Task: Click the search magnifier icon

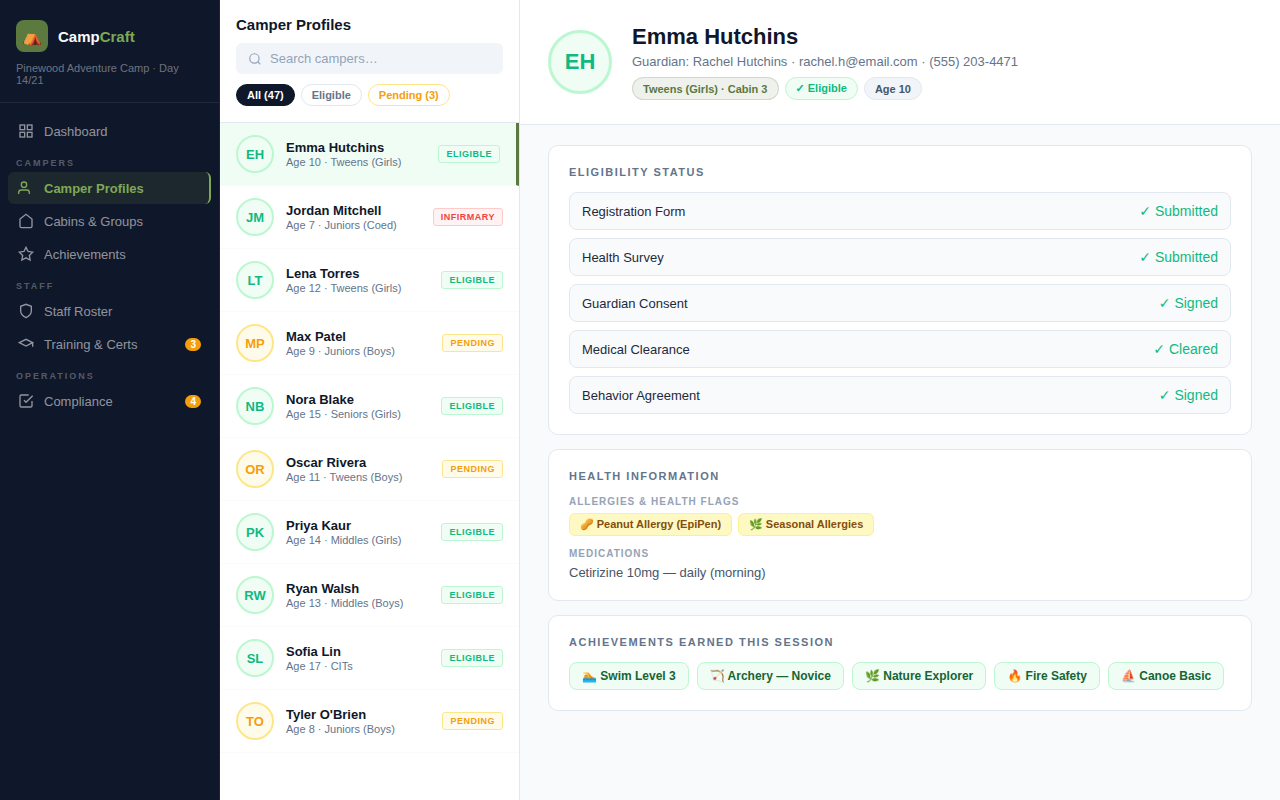Action: click(255, 59)
